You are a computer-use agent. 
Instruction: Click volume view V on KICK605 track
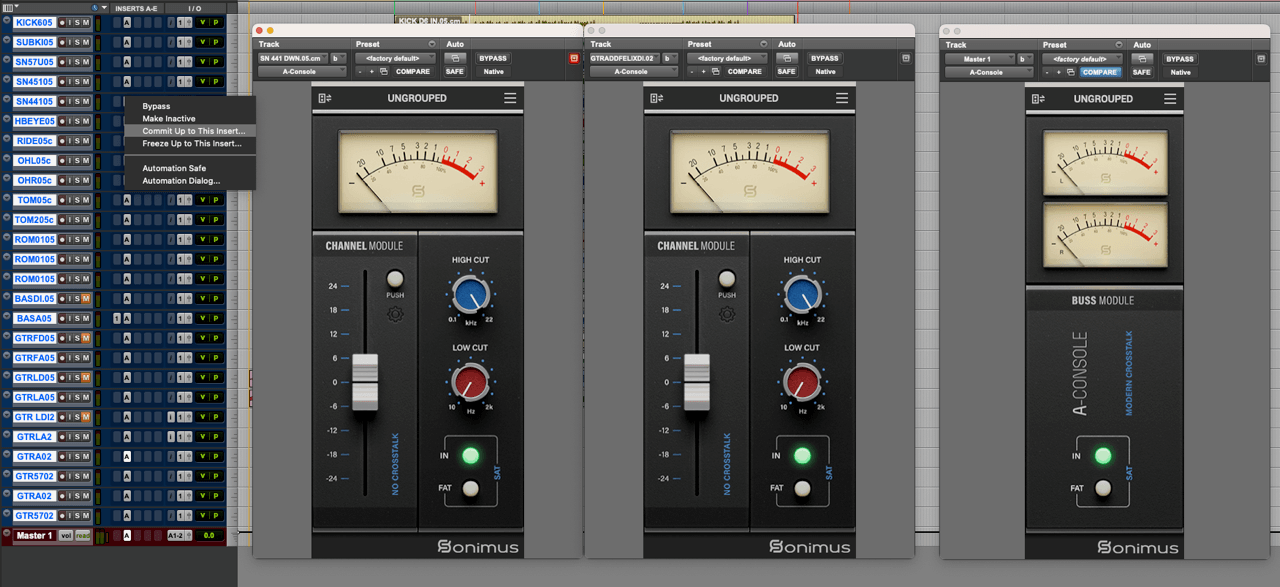tap(202, 22)
